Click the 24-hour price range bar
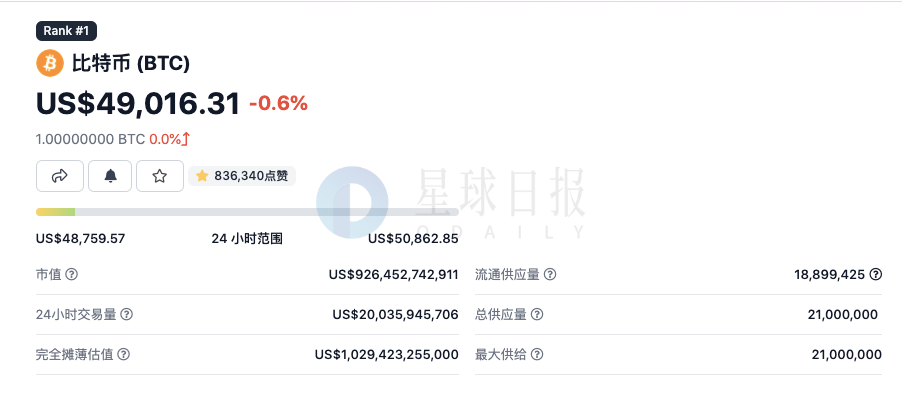The height and width of the screenshot is (405, 902). (247, 212)
